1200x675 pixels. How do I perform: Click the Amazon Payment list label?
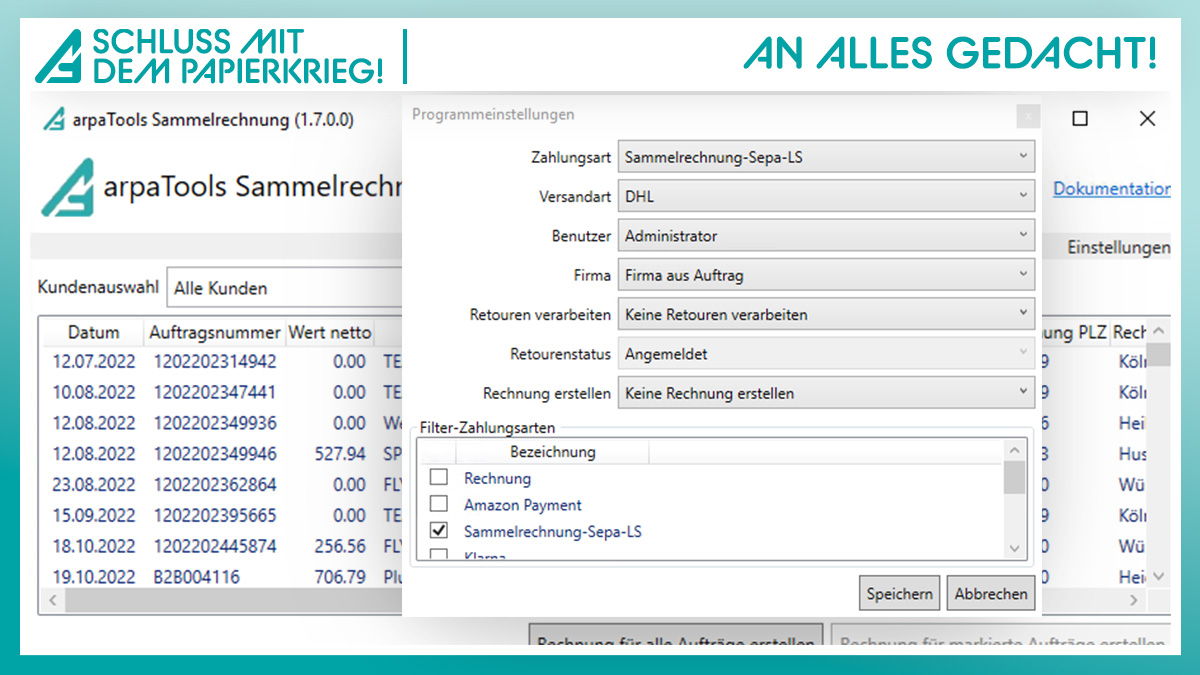(x=523, y=505)
